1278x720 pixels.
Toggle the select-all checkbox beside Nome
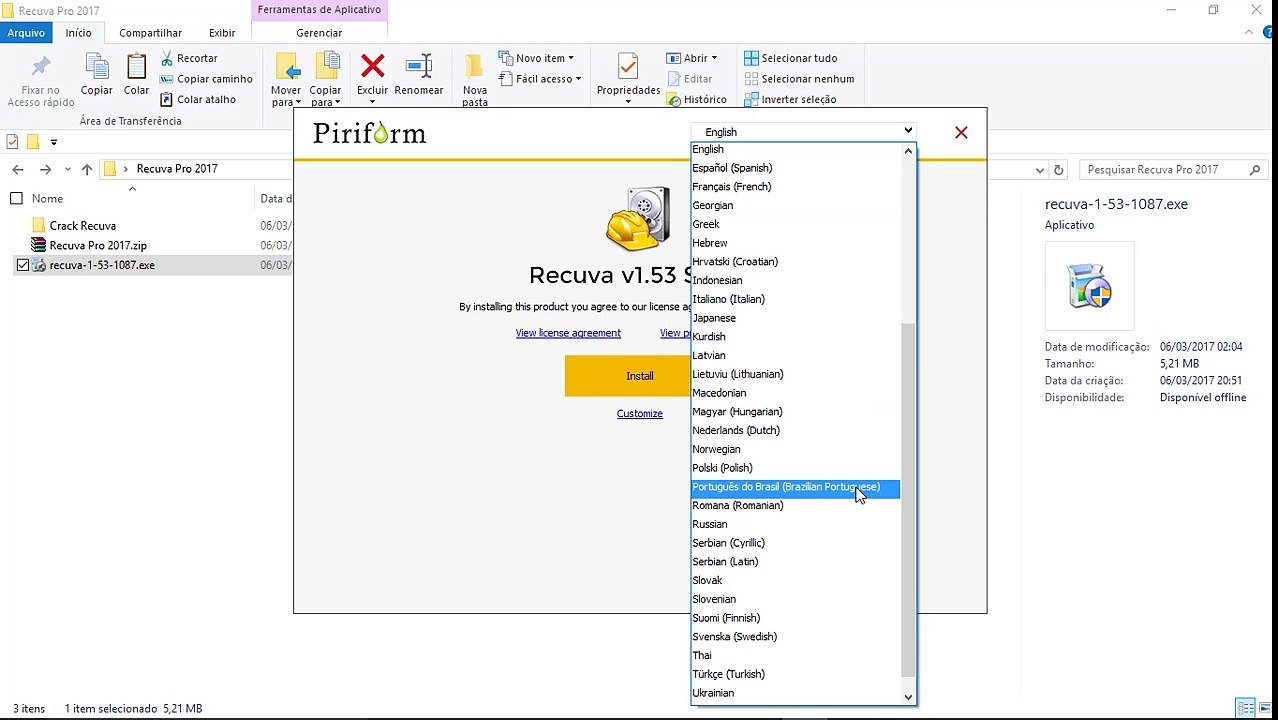pyautogui.click(x=16, y=198)
